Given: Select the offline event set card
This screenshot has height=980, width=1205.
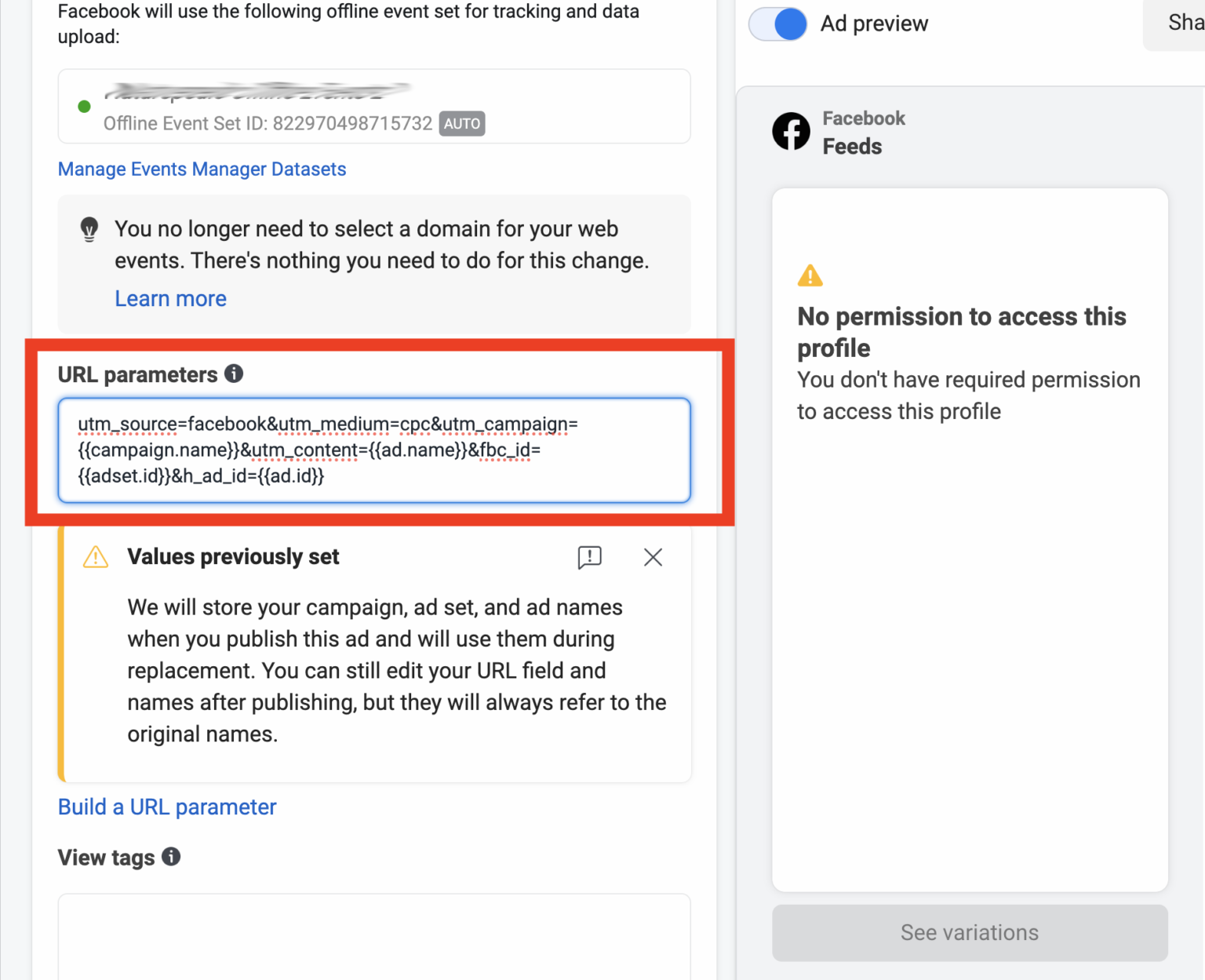Looking at the screenshot, I should coord(374,106).
